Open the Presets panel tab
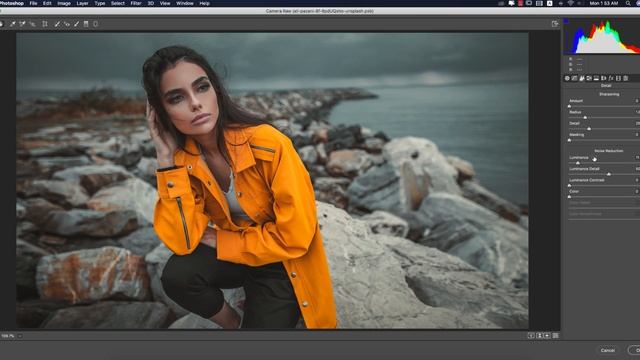This screenshot has height=360, width=640. pos(626,78)
